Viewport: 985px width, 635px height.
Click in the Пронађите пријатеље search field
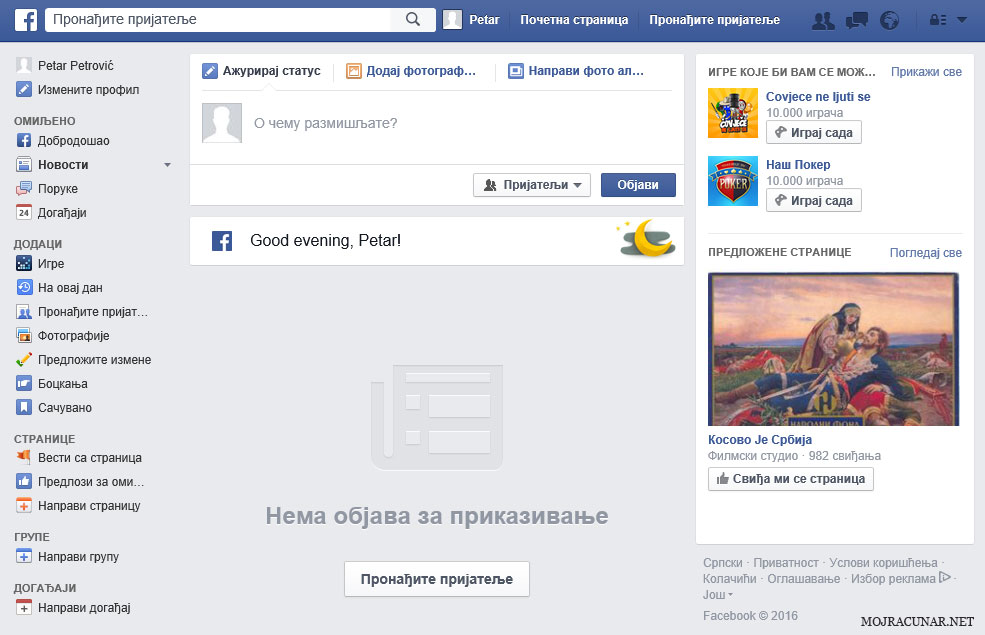coord(217,19)
